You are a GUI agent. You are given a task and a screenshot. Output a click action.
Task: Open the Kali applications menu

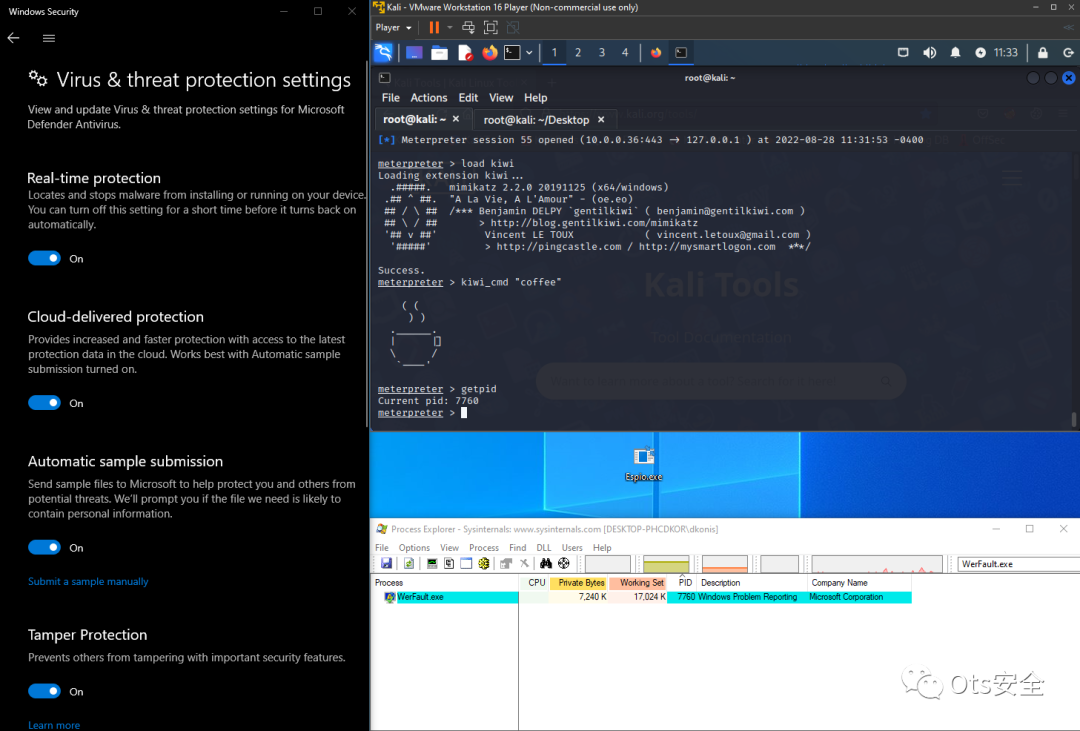(x=384, y=52)
